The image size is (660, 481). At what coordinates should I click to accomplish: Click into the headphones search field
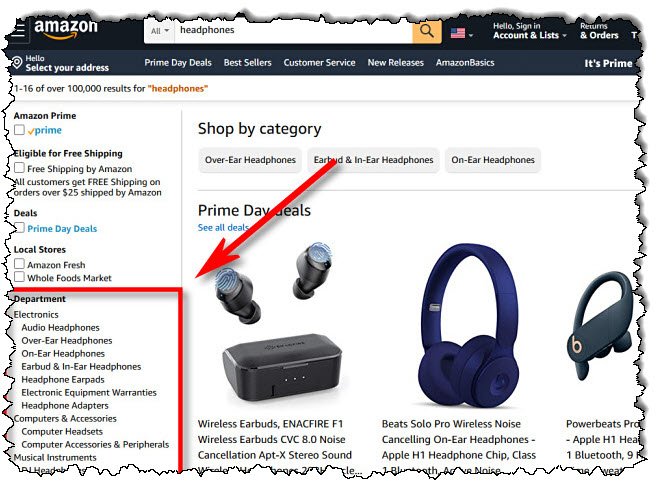coord(293,31)
